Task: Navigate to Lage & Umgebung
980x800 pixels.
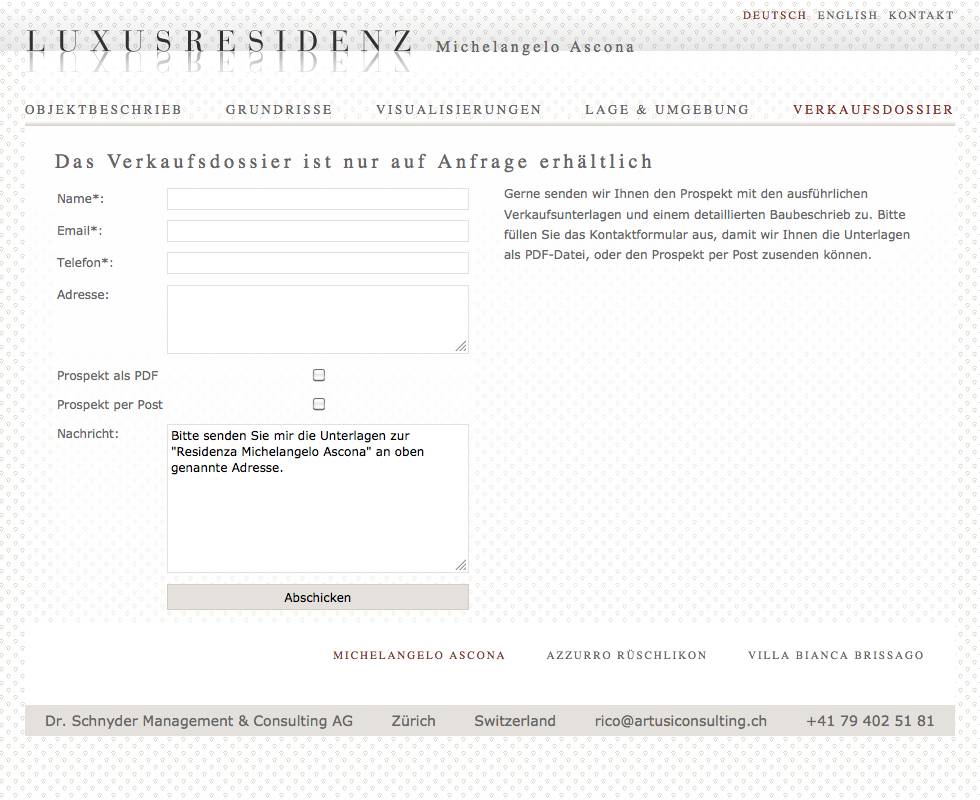Action: click(667, 109)
